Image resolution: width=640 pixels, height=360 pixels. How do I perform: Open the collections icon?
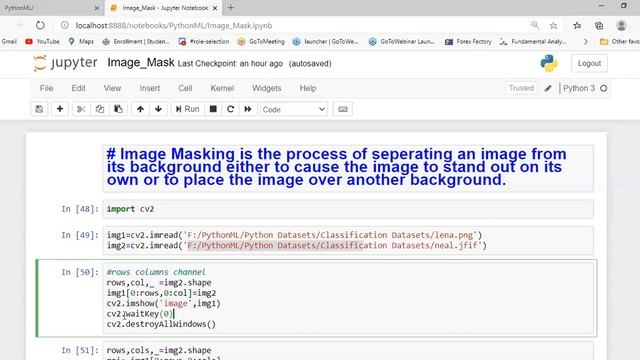[x=599, y=25]
